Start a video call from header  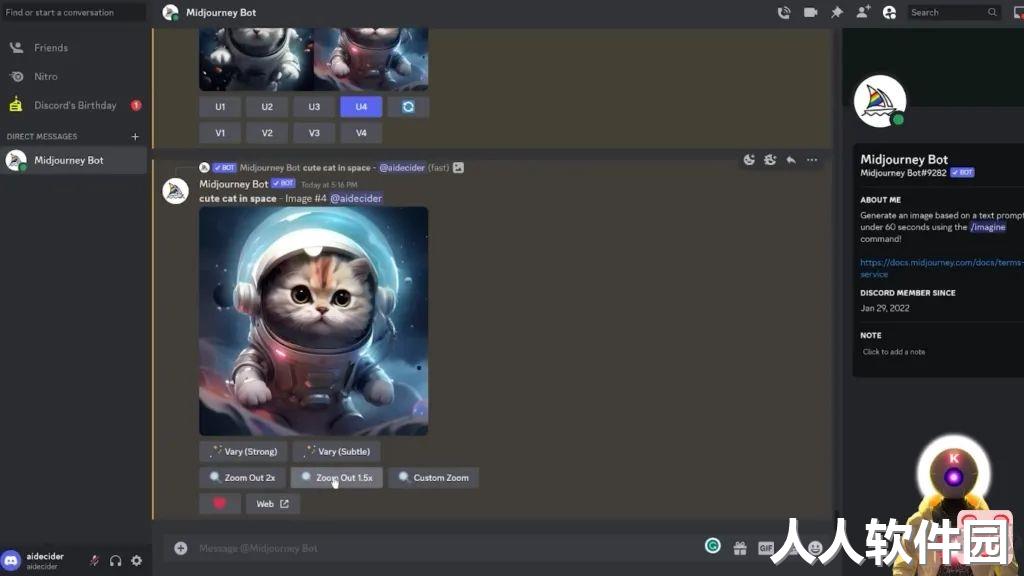click(810, 12)
